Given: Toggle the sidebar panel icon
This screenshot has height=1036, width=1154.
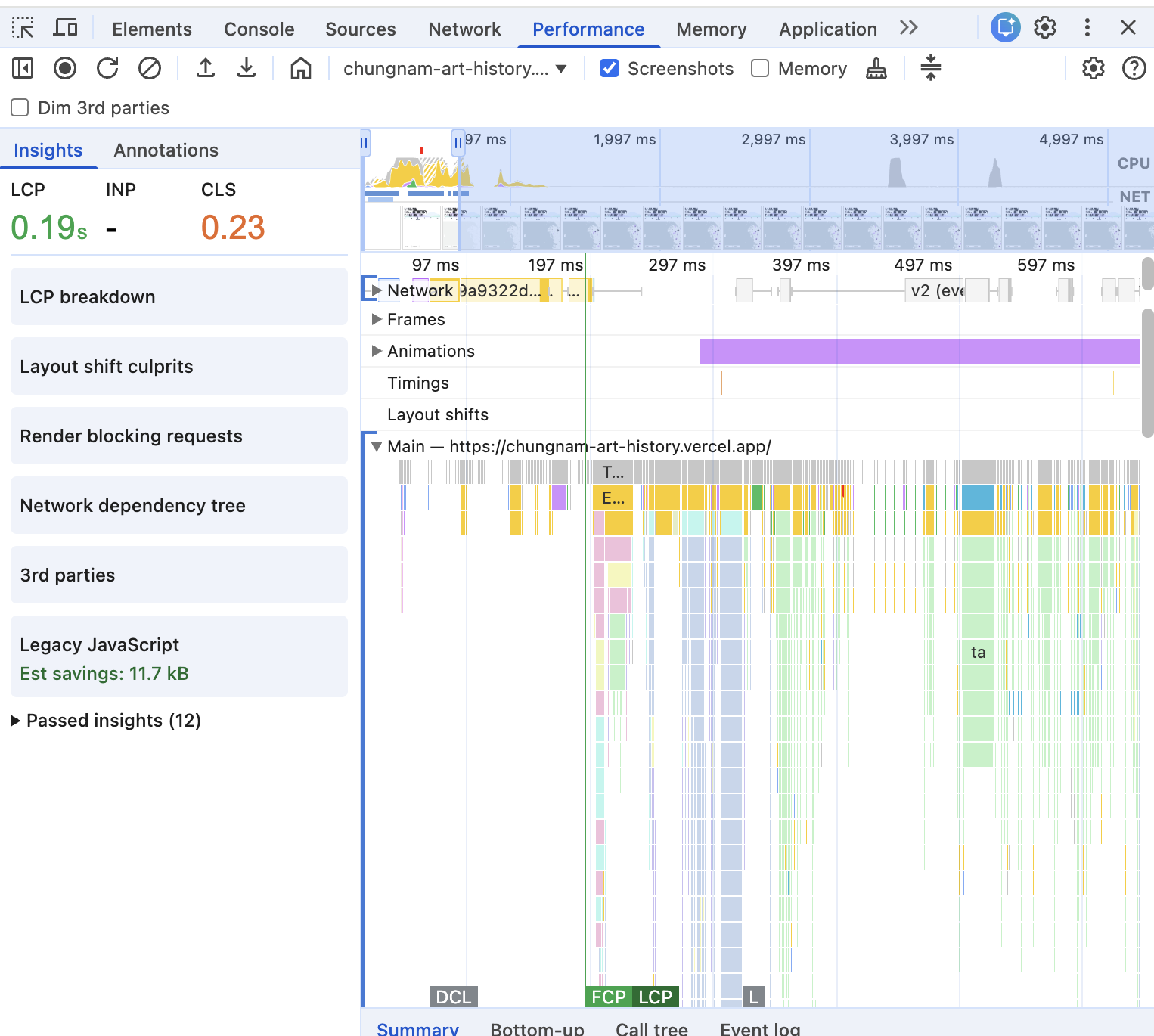Looking at the screenshot, I should coord(23,69).
